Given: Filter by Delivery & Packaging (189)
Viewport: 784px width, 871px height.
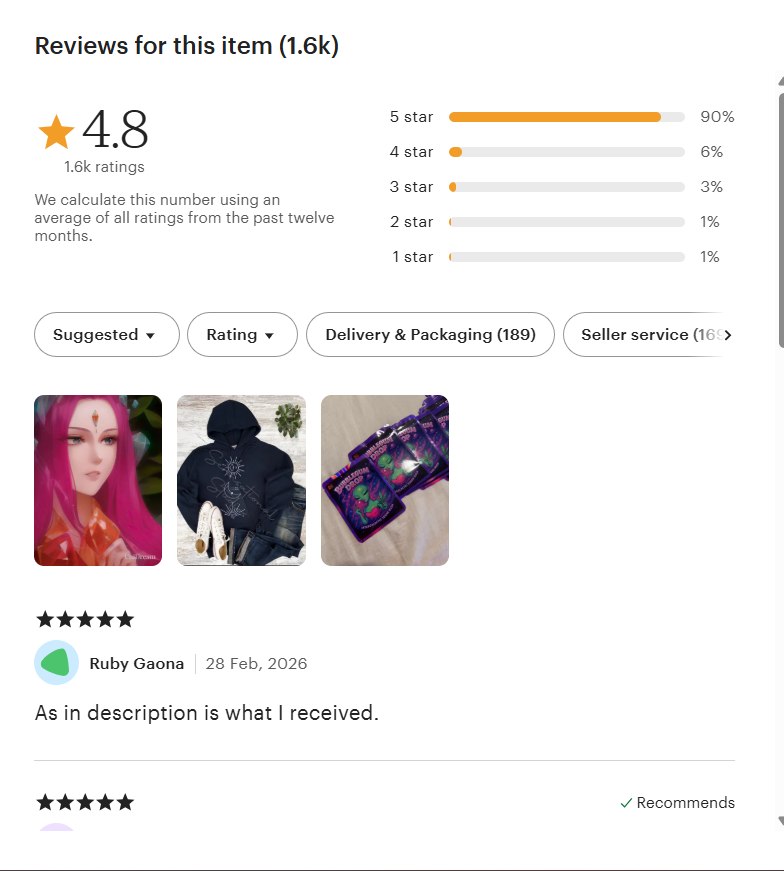Looking at the screenshot, I should coord(430,334).
